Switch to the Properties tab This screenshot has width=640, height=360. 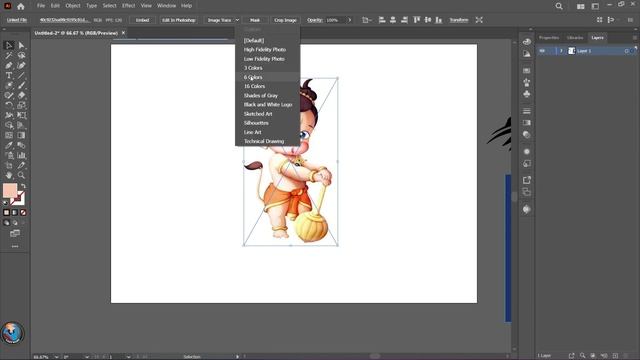coord(549,38)
